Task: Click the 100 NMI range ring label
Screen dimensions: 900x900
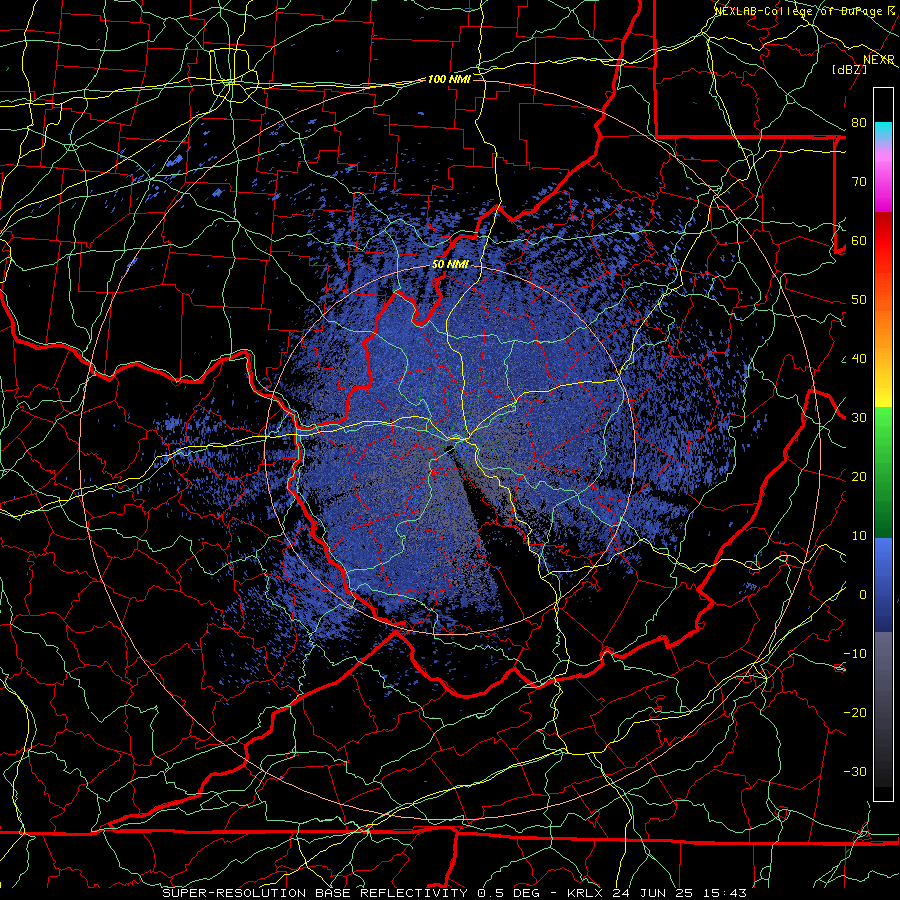Action: (449, 79)
